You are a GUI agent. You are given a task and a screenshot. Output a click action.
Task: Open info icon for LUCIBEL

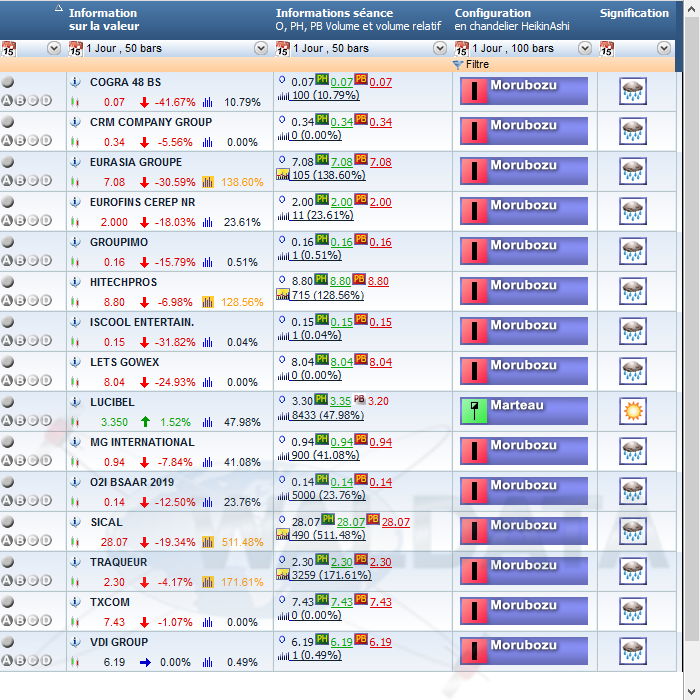pyautogui.click(x=76, y=402)
